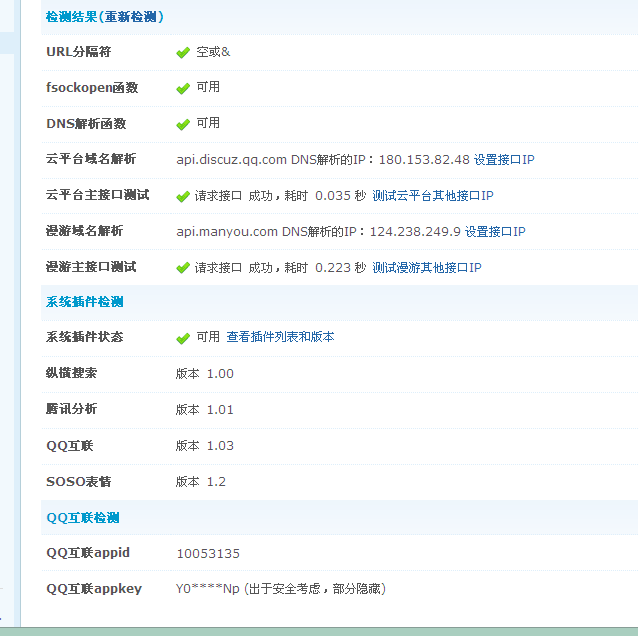638x636 pixels.
Task: Open 测试云平台其他接口IP link
Action: click(x=433, y=196)
